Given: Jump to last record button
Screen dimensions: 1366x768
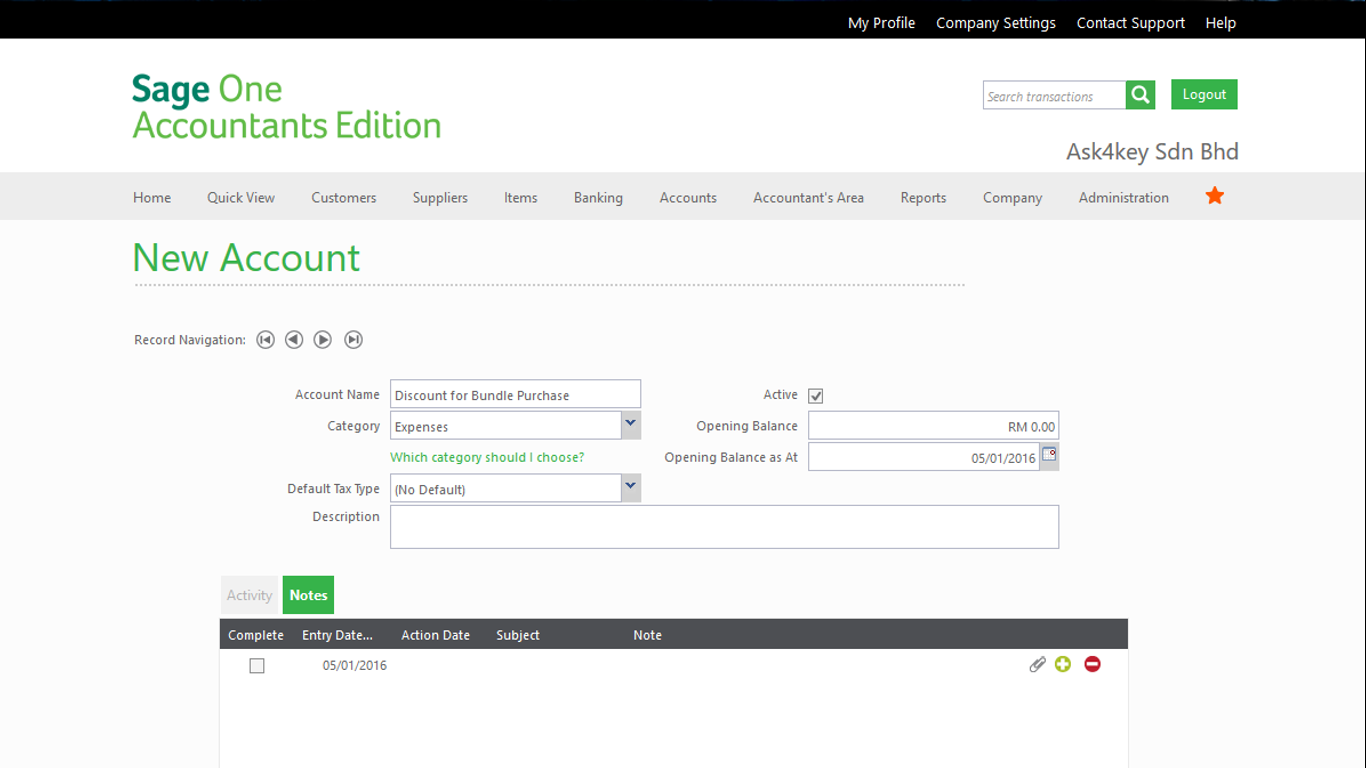Looking at the screenshot, I should [x=353, y=340].
